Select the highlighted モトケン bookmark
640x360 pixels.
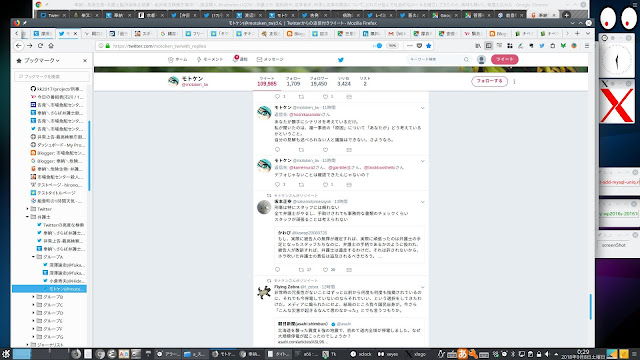49,289
